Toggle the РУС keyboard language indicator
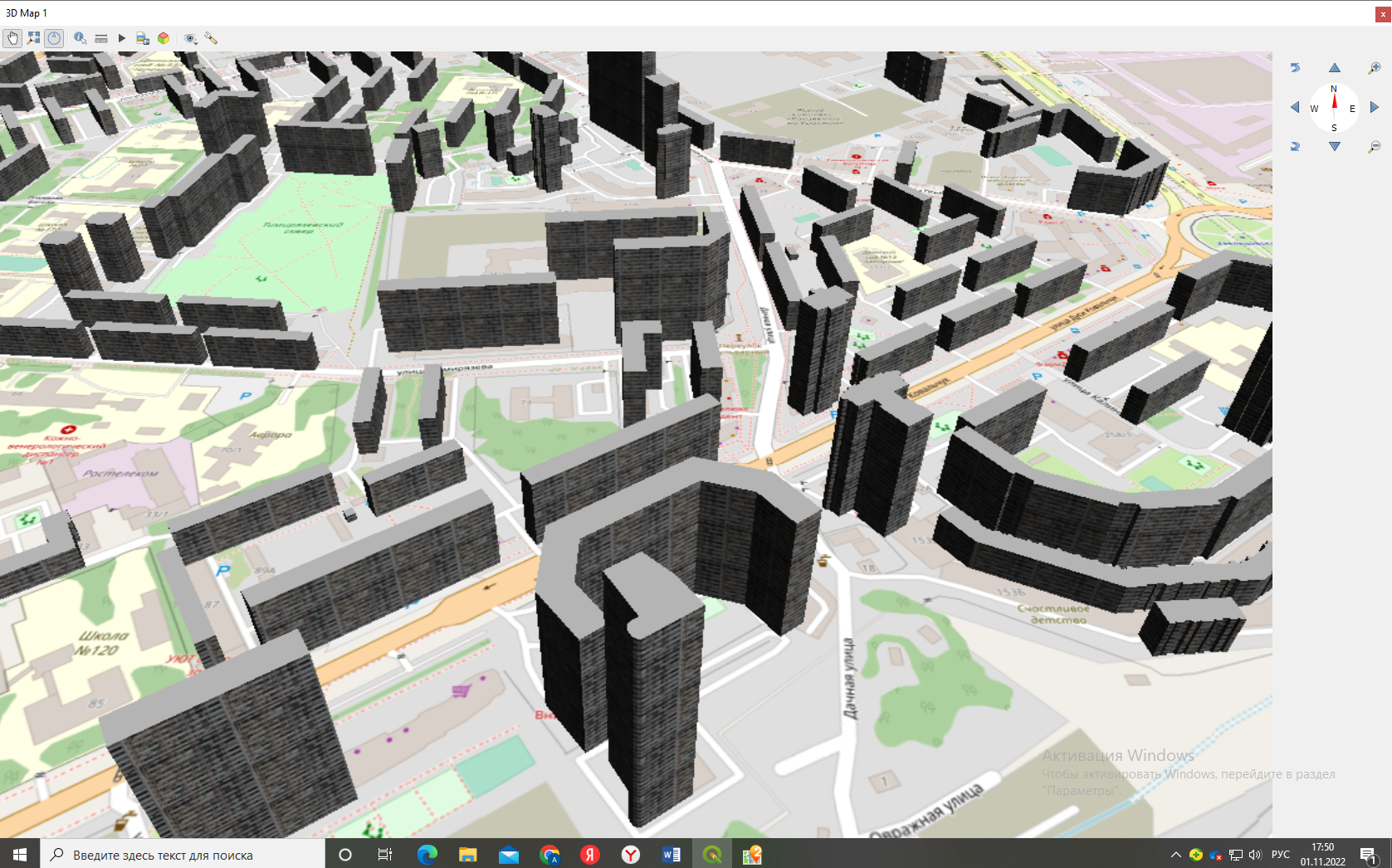1392x868 pixels. (x=1280, y=855)
